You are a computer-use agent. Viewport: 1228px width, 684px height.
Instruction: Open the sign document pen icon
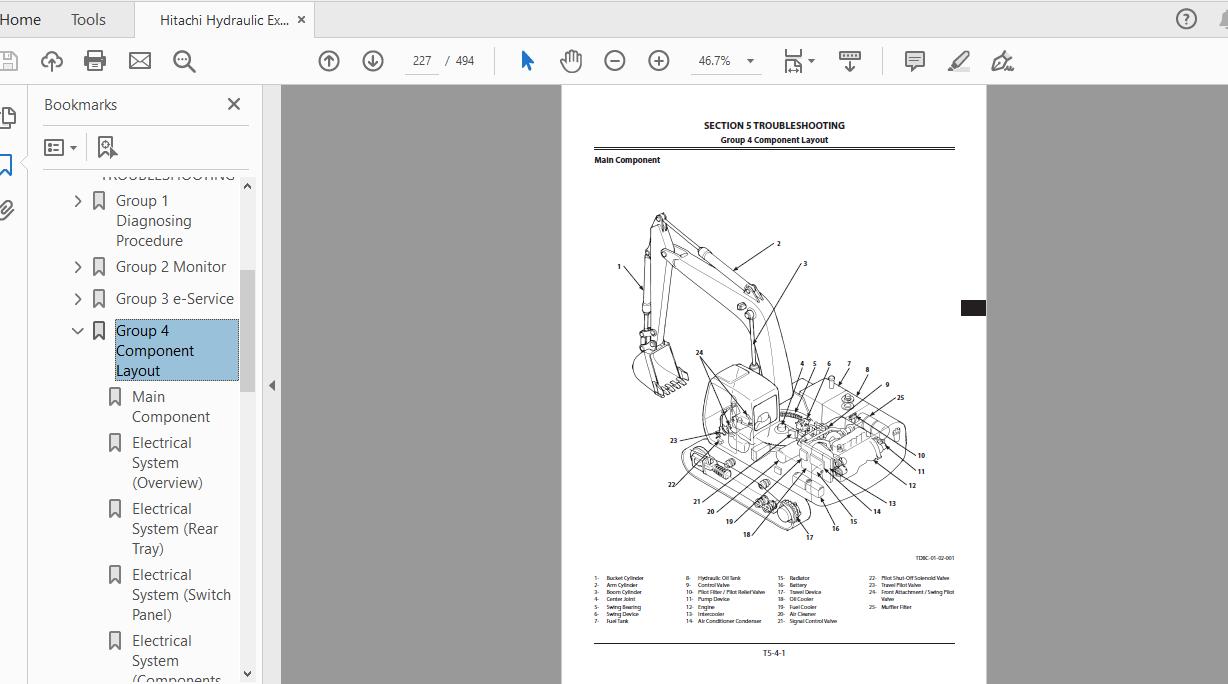1002,61
